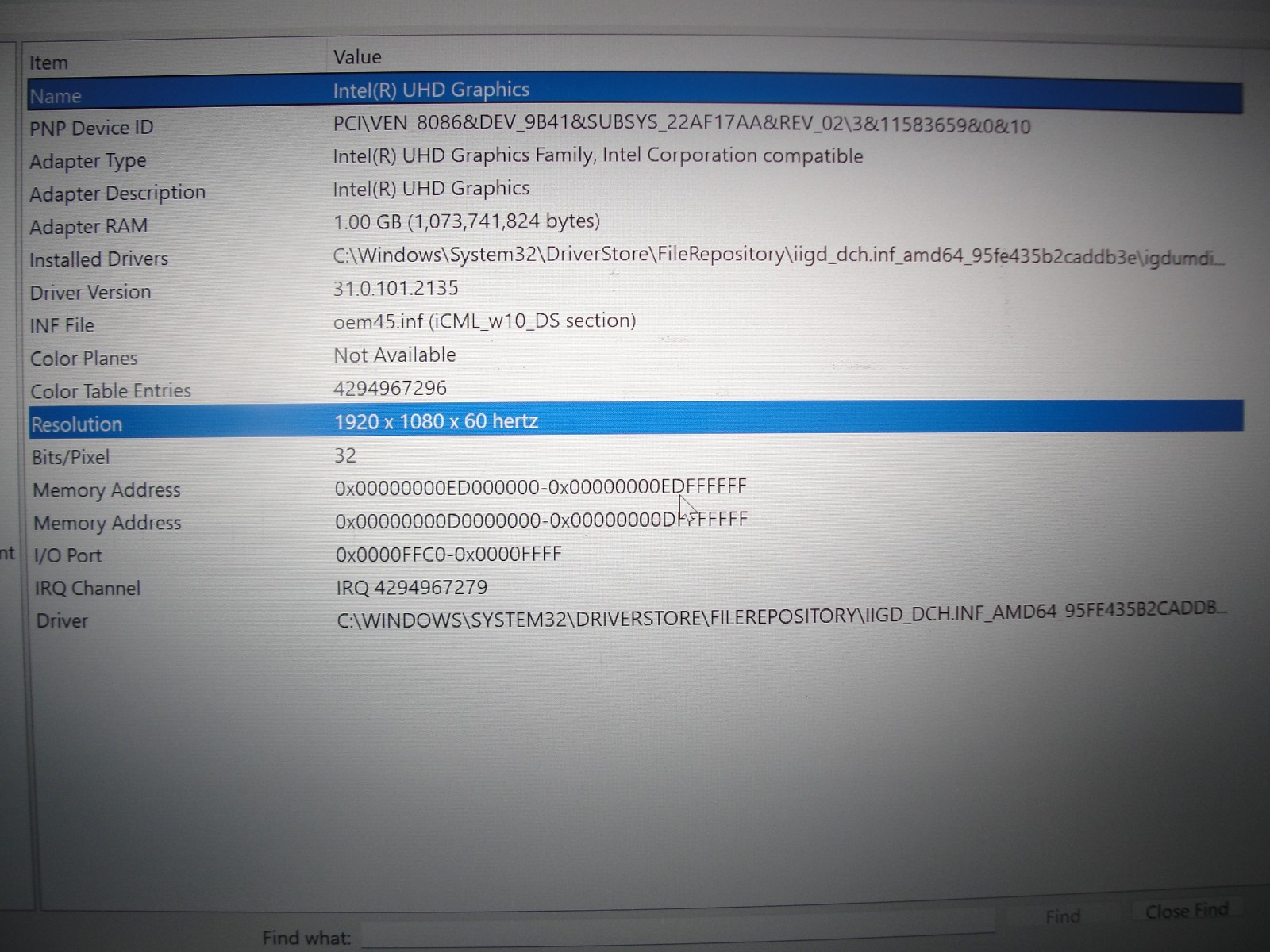Click the value 4294967296
This screenshot has width=1270, height=952.
[390, 388]
